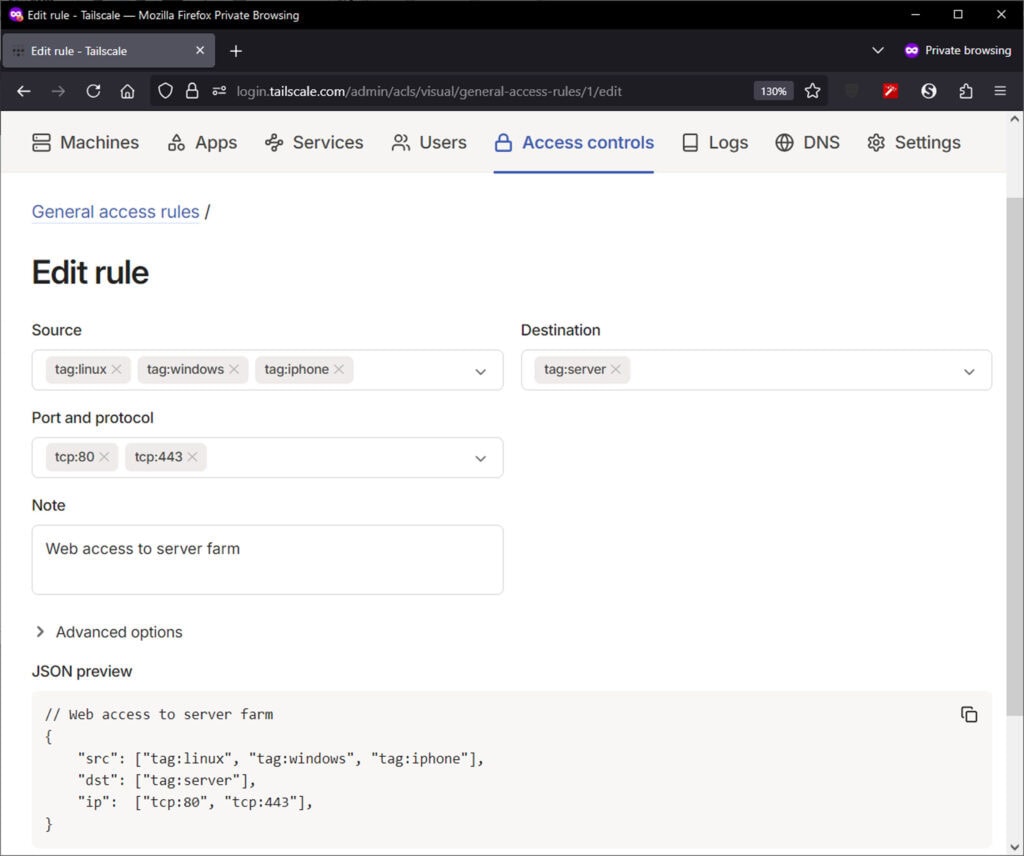This screenshot has width=1024, height=856.
Task: Open the Machines tab
Action: point(86,142)
